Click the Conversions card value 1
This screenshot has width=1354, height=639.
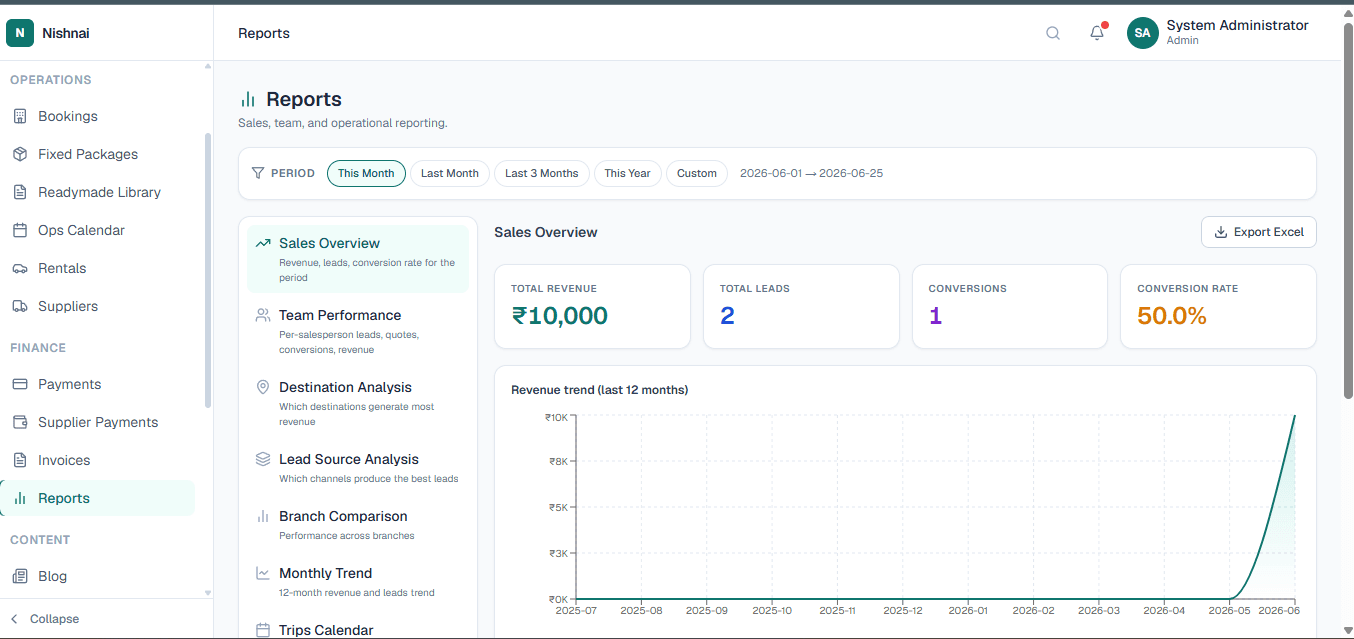935,316
